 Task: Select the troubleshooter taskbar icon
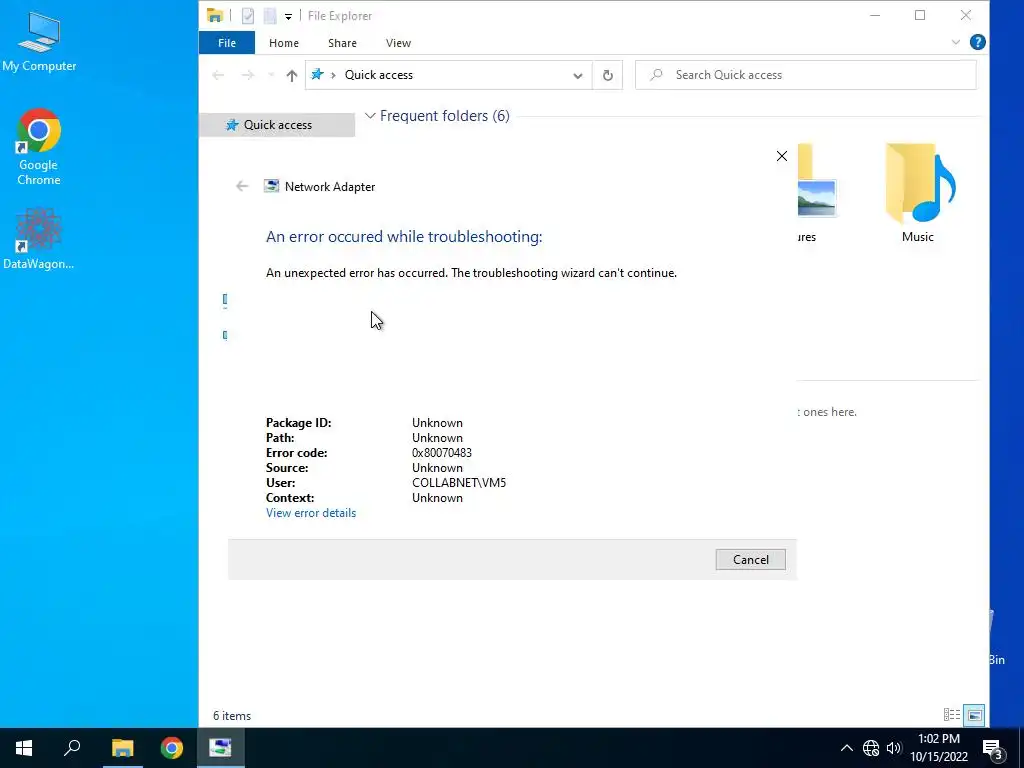[x=220, y=748]
